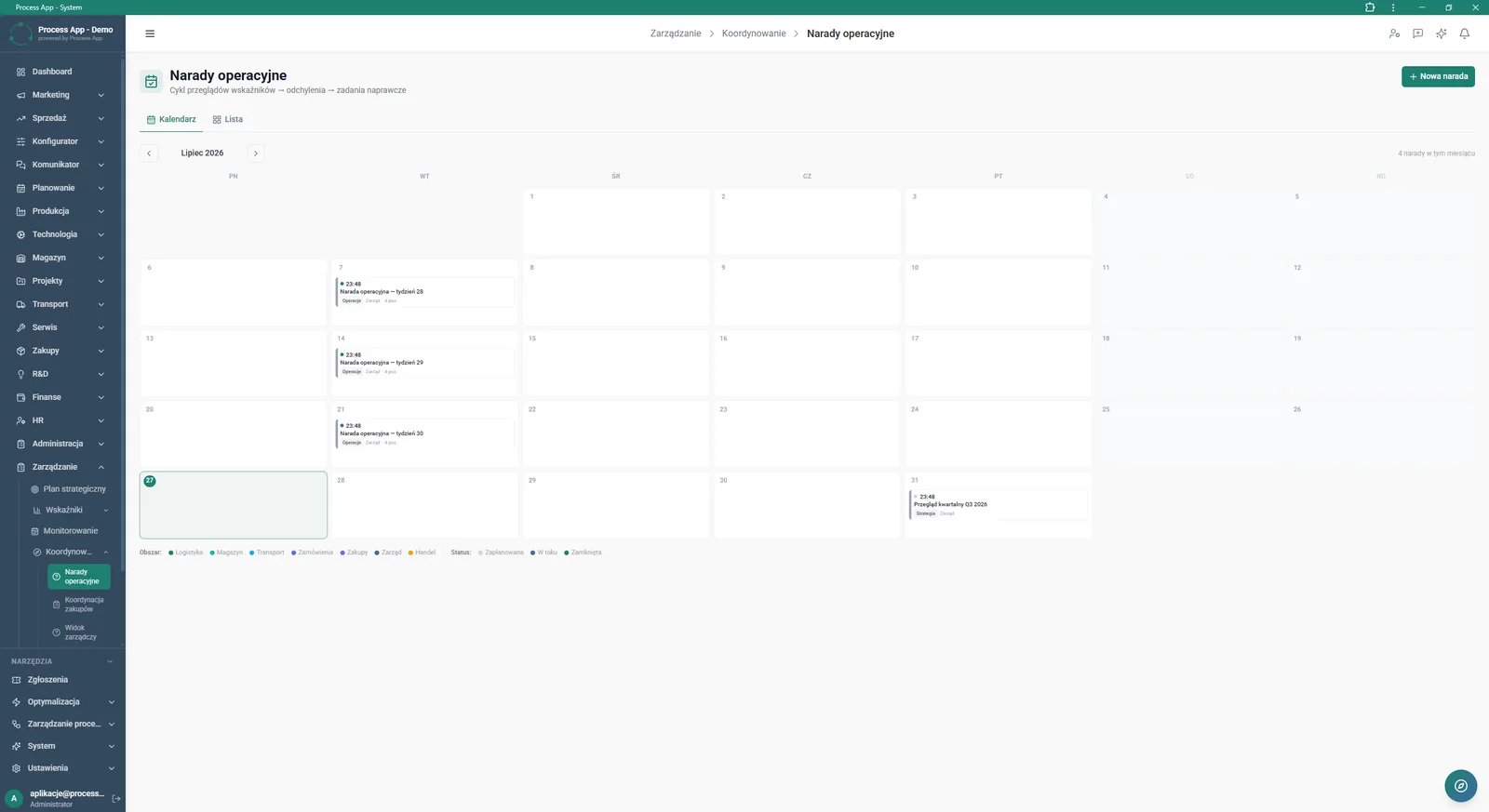Click the compass help button bottom right
Viewport: 1489px width, 812px height.
pyautogui.click(x=1460, y=786)
